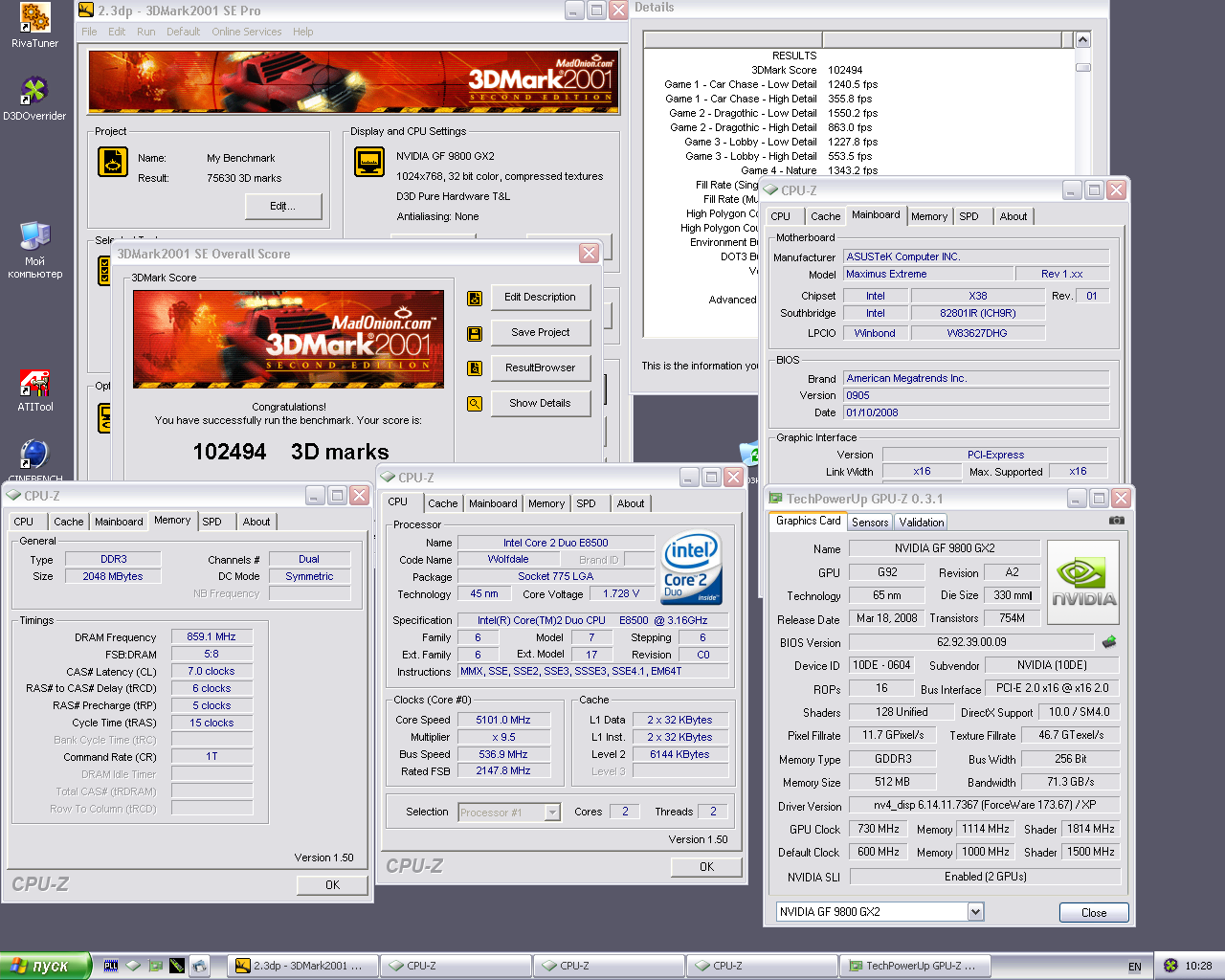
Task: Click the GPU Clock value "730 MHz"
Action: coord(879,829)
